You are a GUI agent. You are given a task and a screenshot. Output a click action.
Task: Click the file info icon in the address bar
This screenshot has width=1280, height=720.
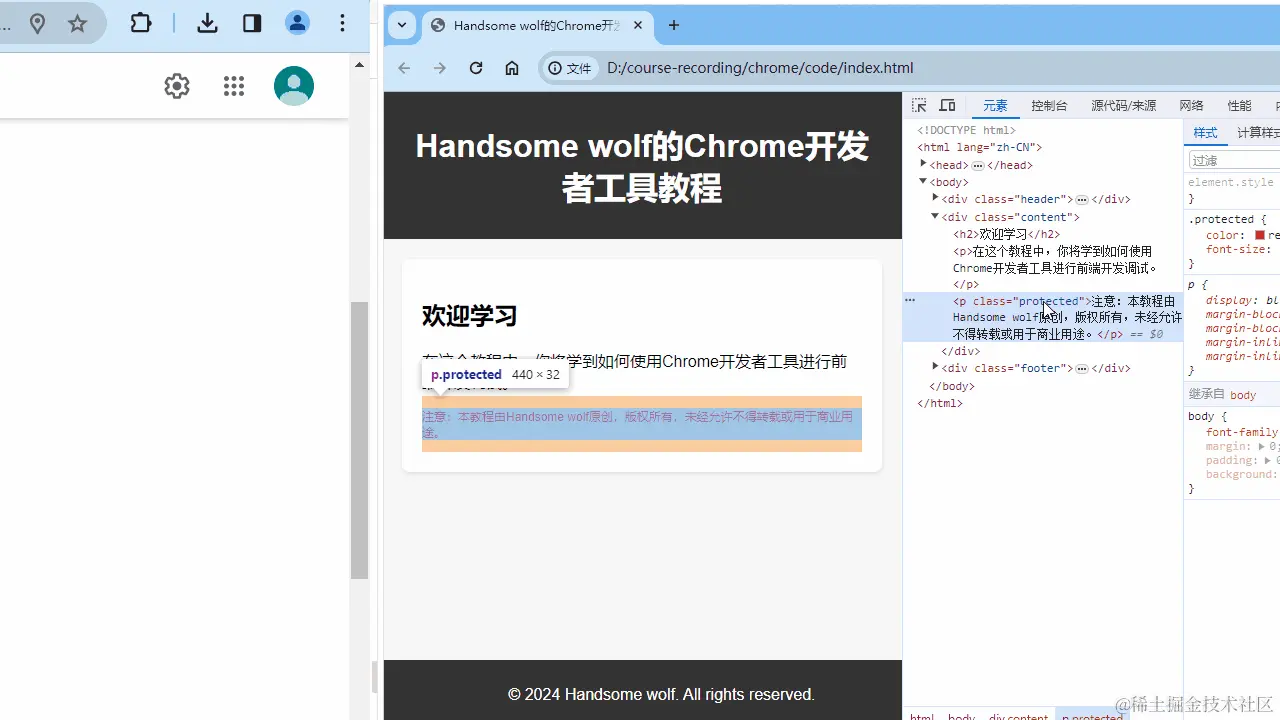[570, 68]
